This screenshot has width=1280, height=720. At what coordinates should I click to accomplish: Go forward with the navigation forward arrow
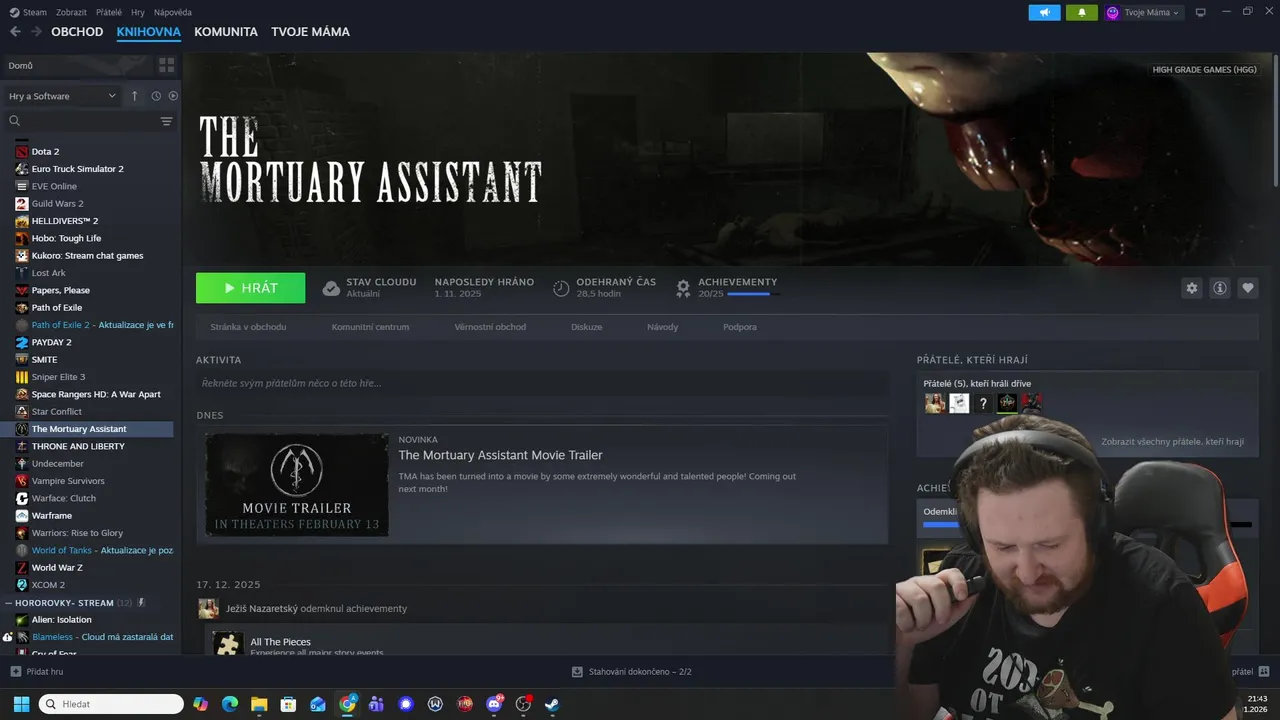coord(37,32)
